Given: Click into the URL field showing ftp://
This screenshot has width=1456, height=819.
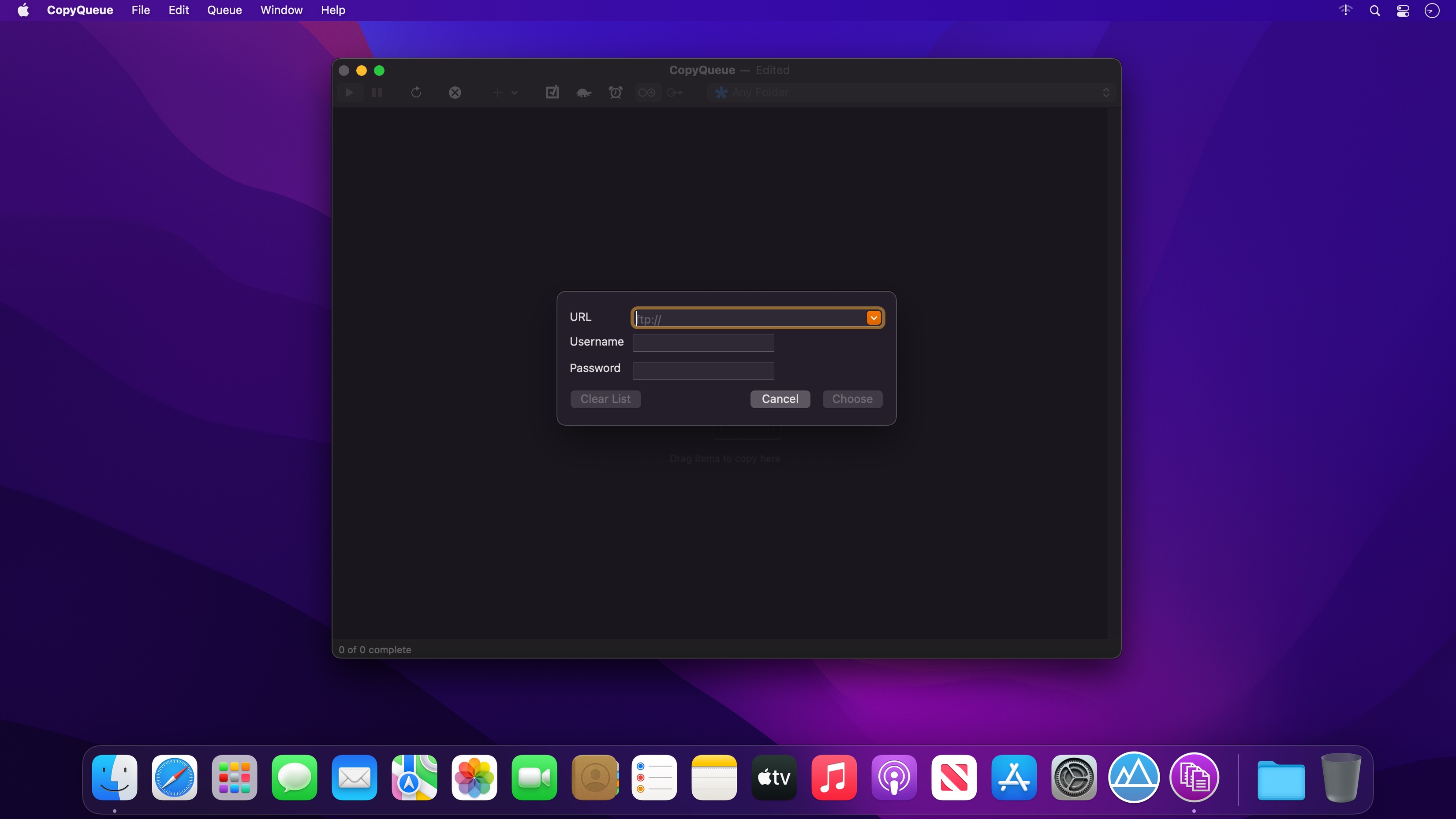Looking at the screenshot, I should 749,319.
